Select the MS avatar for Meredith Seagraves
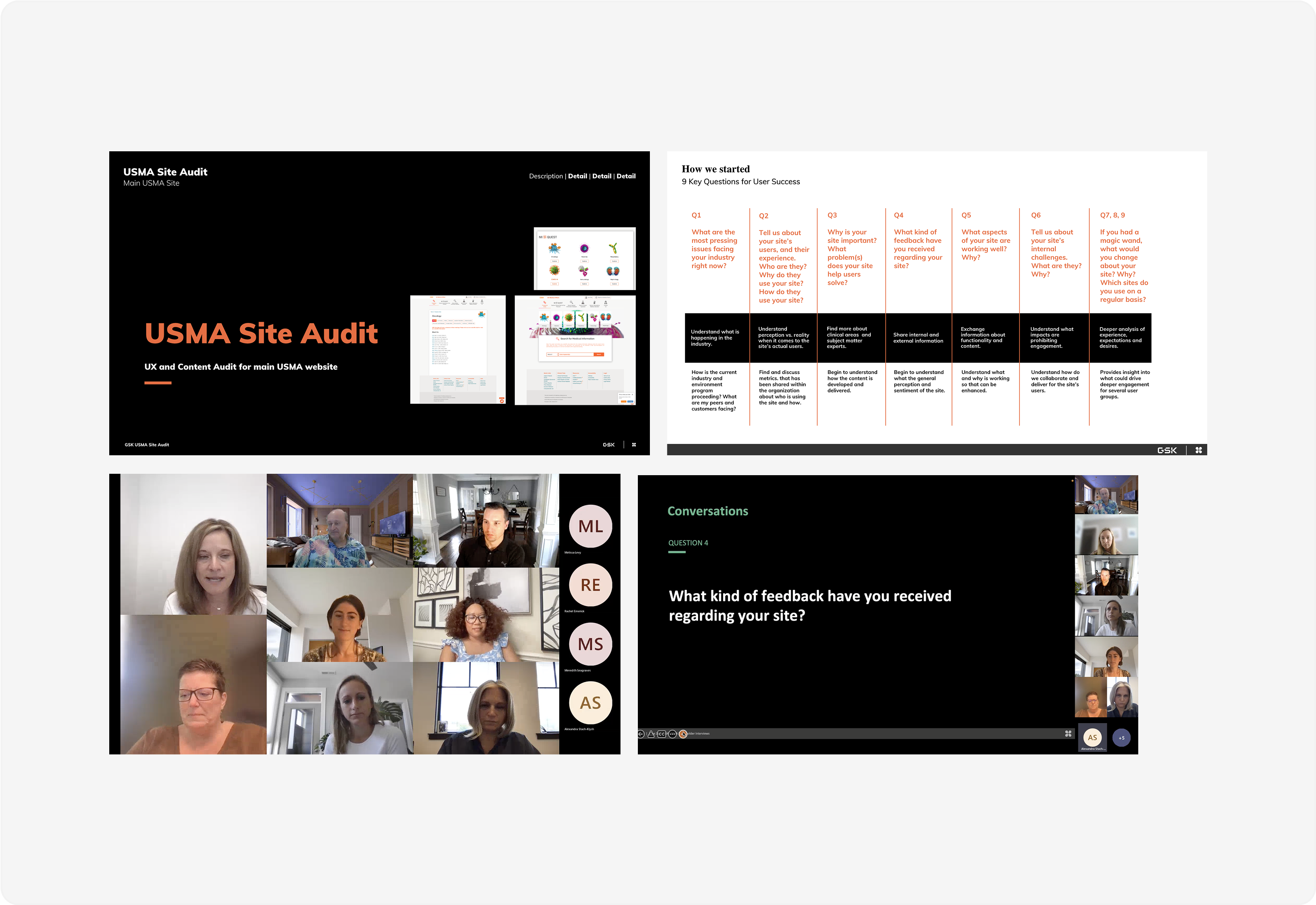Image resolution: width=1316 pixels, height=905 pixels. tap(590, 644)
